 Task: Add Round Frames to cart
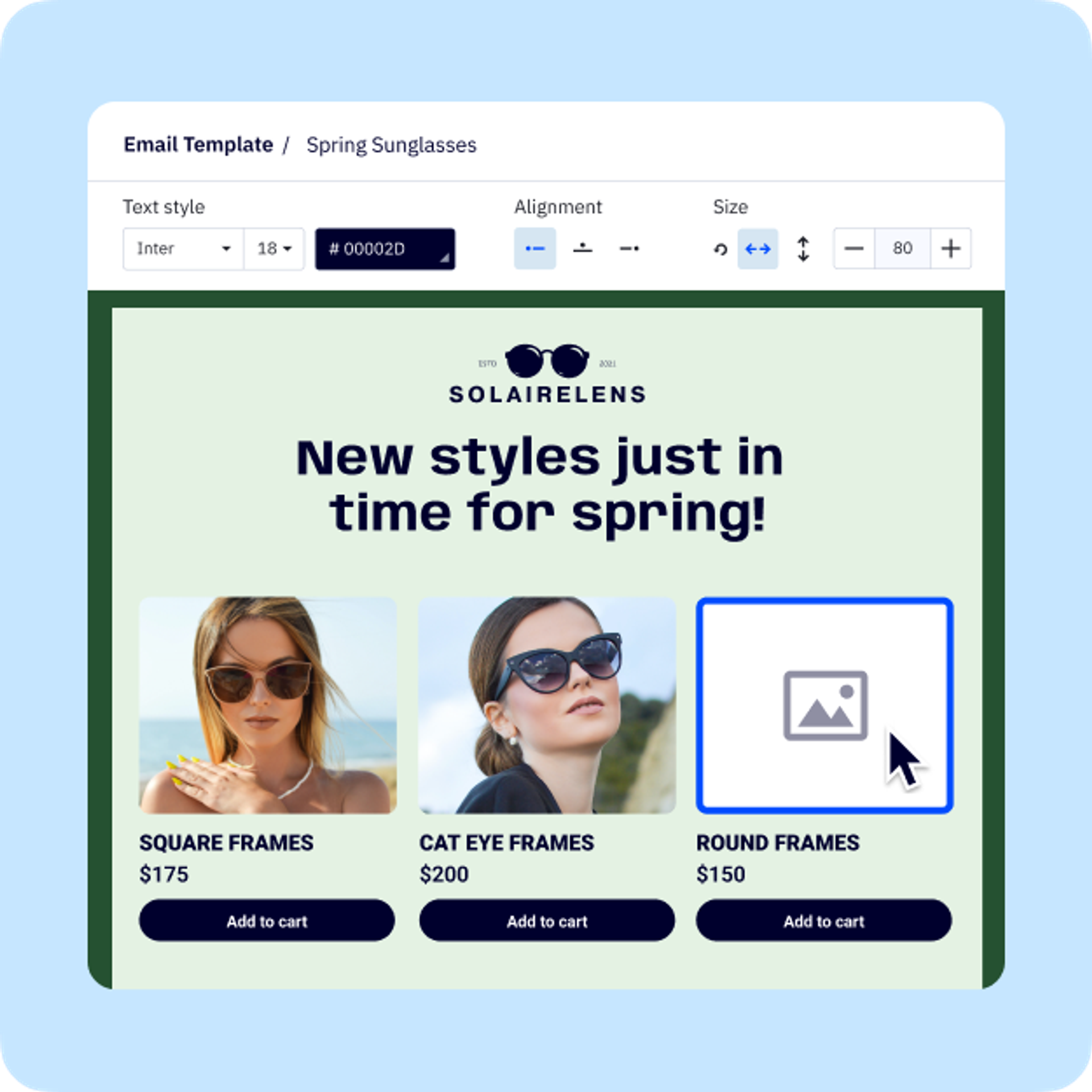(824, 921)
